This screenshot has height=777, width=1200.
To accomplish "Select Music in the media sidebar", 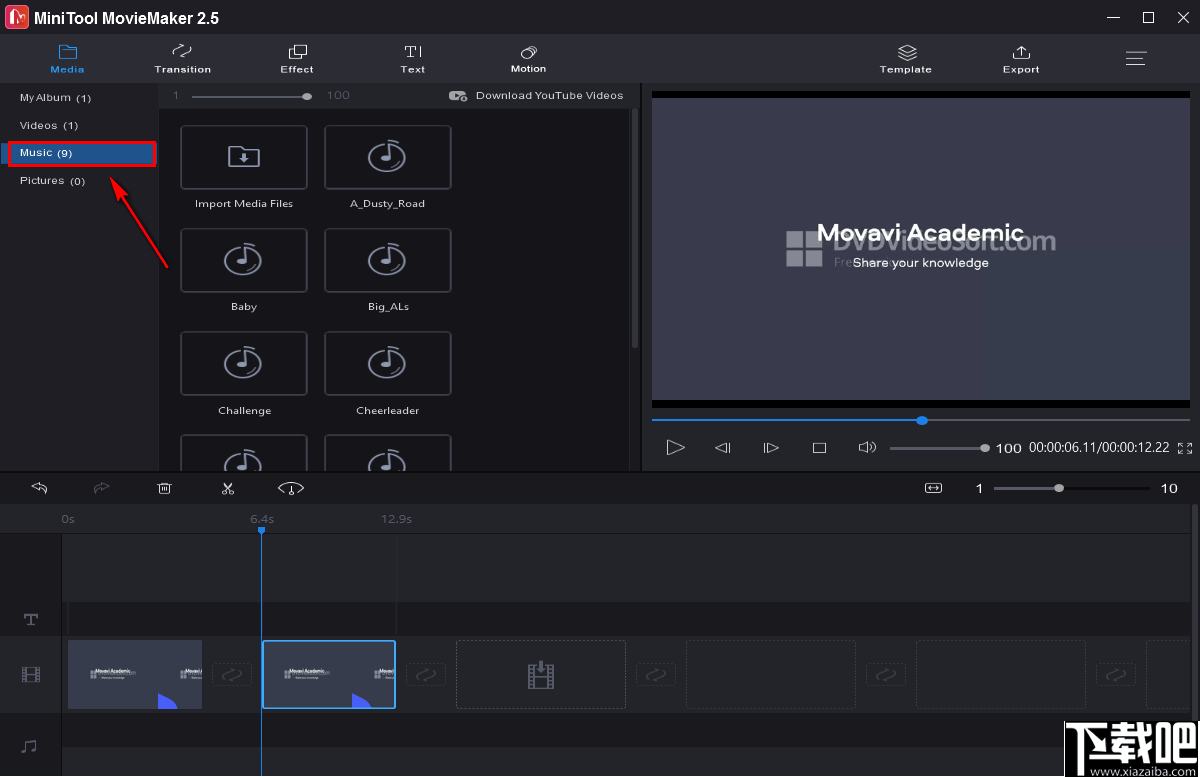I will [80, 153].
